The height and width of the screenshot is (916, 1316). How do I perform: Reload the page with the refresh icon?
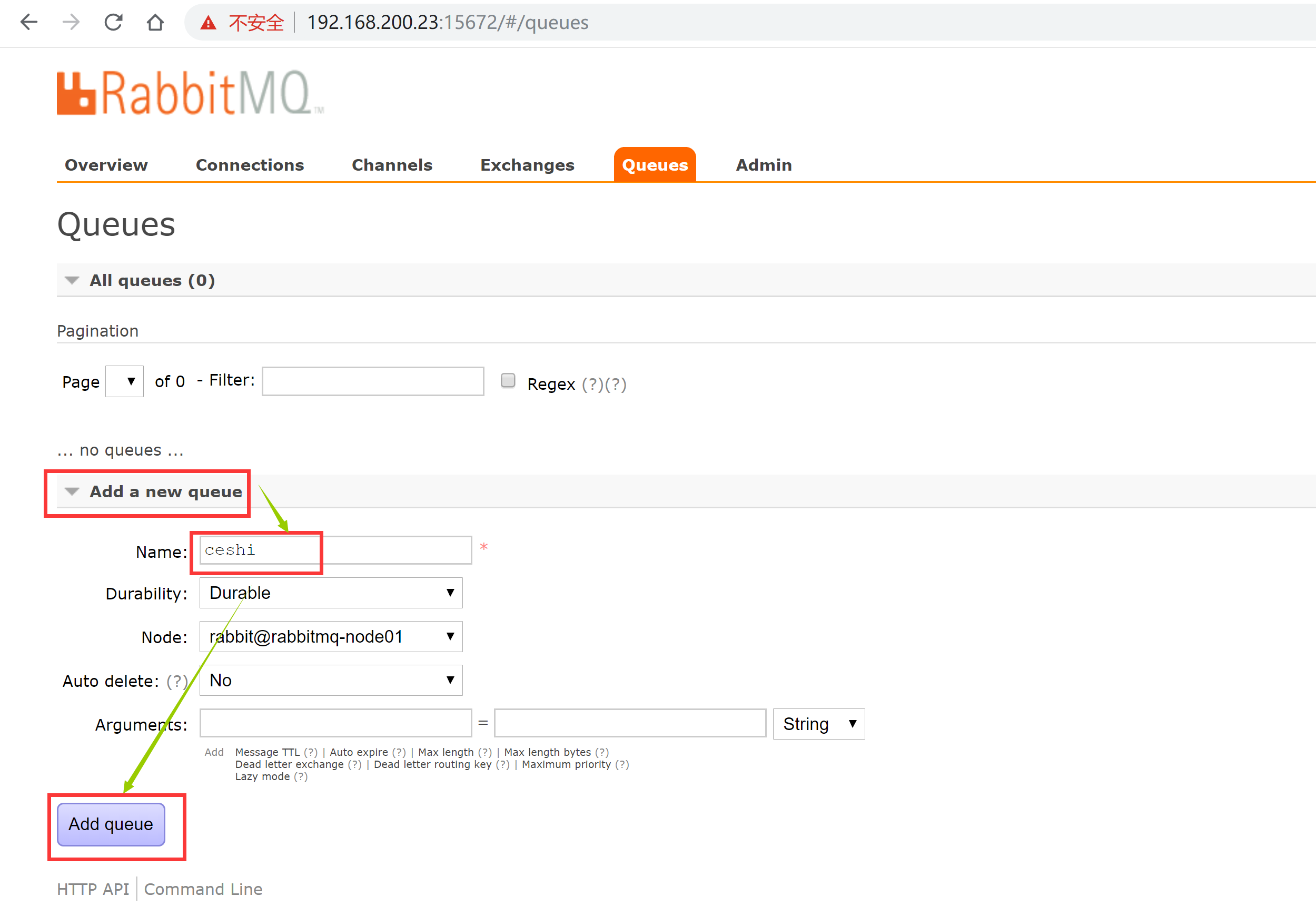pos(113,22)
